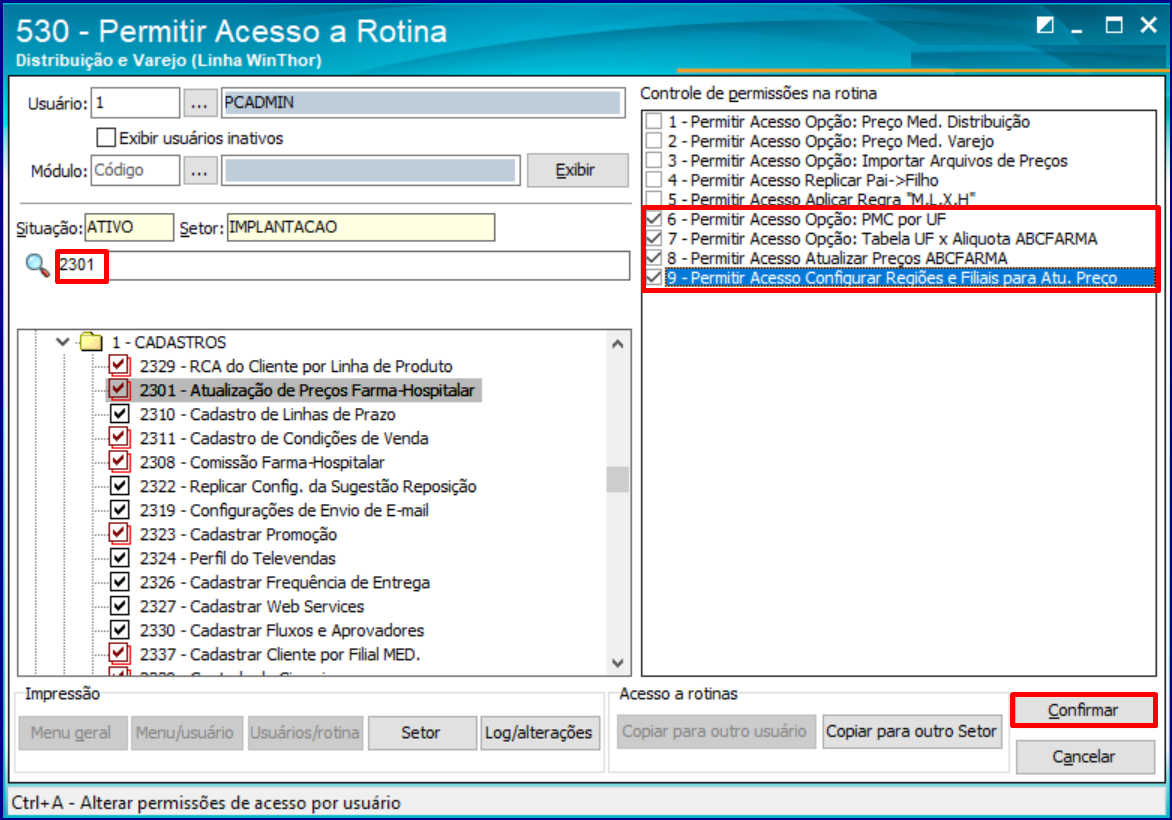Toggle checkbox for 2326 Frequência de Entrega
Image resolution: width=1172 pixels, height=820 pixels.
coord(119,582)
